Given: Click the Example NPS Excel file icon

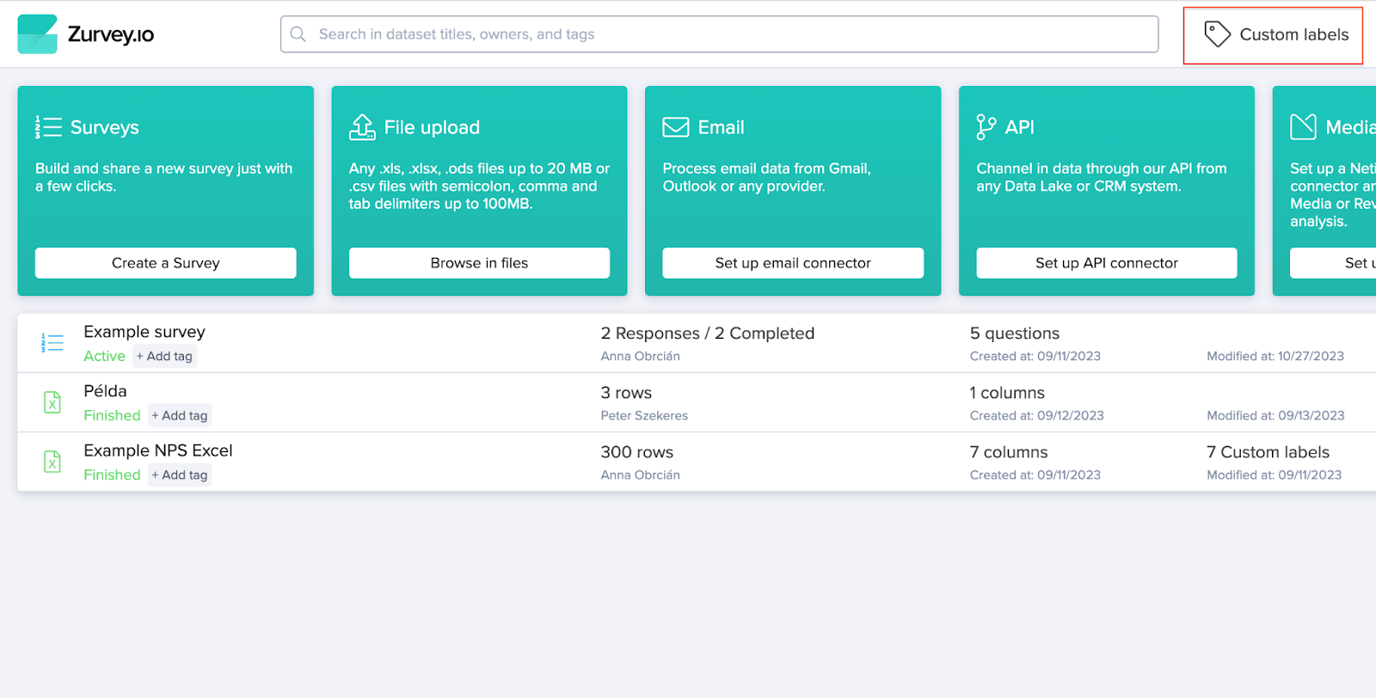Looking at the screenshot, I should [x=52, y=461].
